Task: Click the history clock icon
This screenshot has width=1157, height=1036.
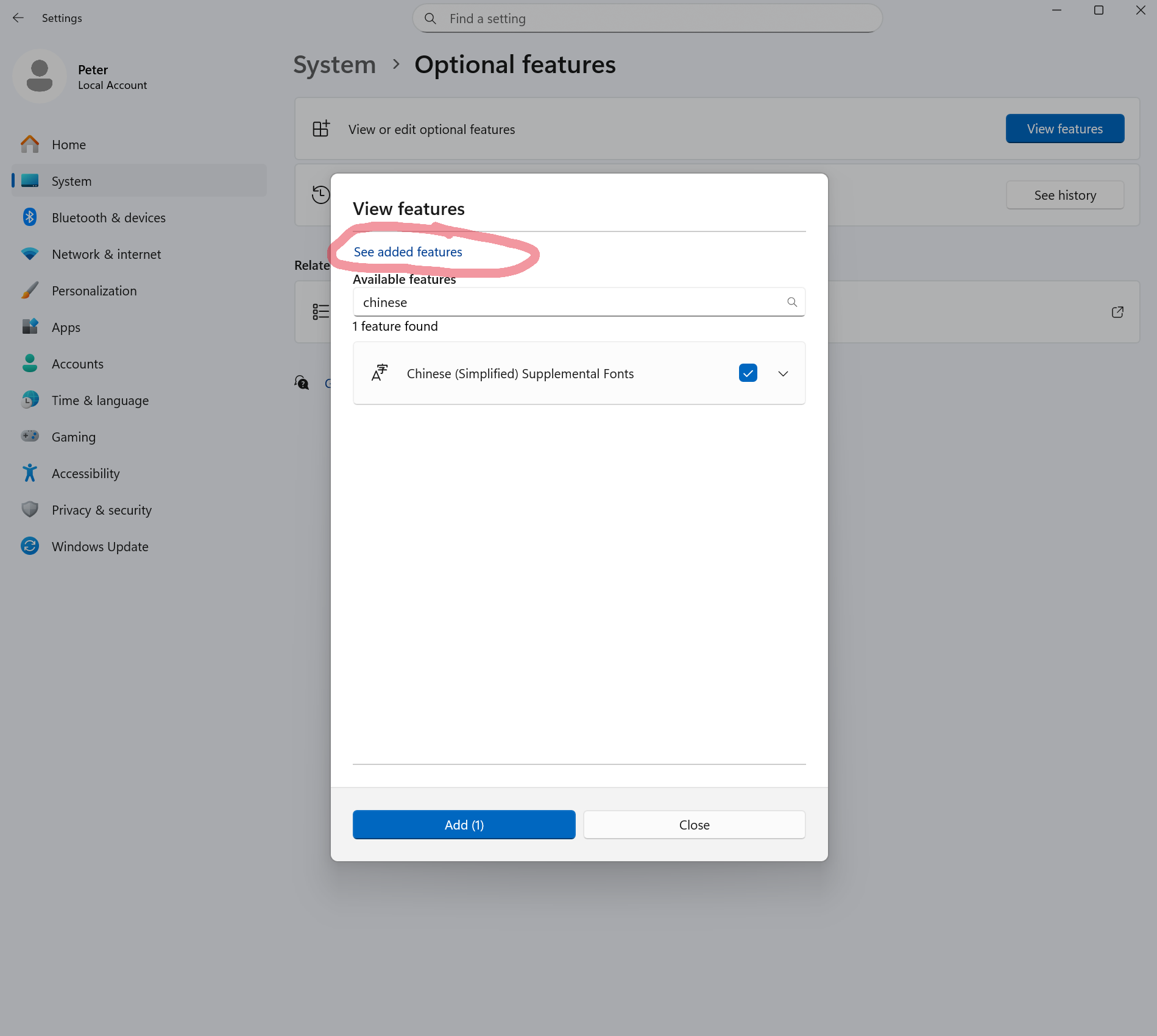Action: click(x=320, y=194)
